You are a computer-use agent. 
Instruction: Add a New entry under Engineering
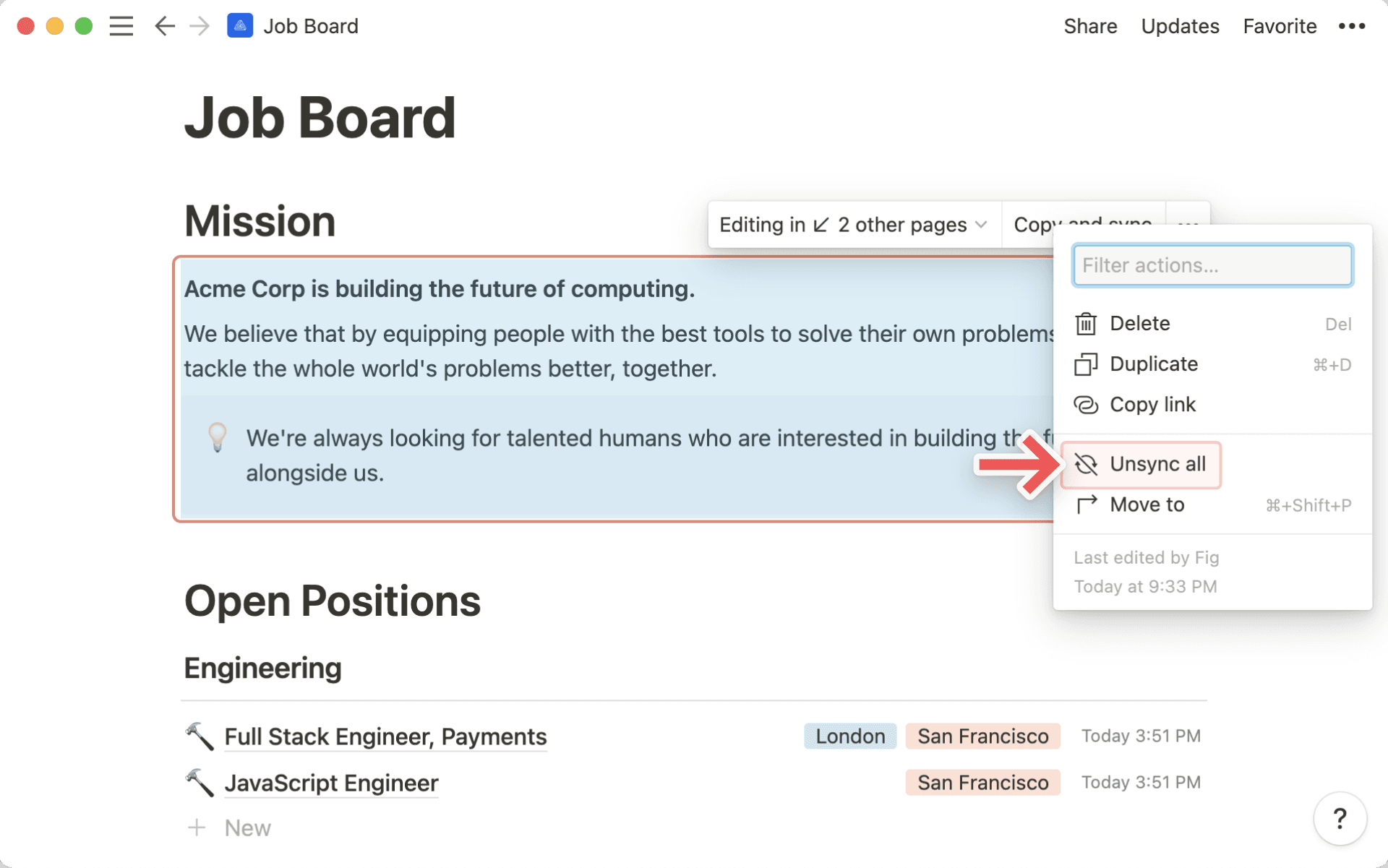(x=247, y=828)
